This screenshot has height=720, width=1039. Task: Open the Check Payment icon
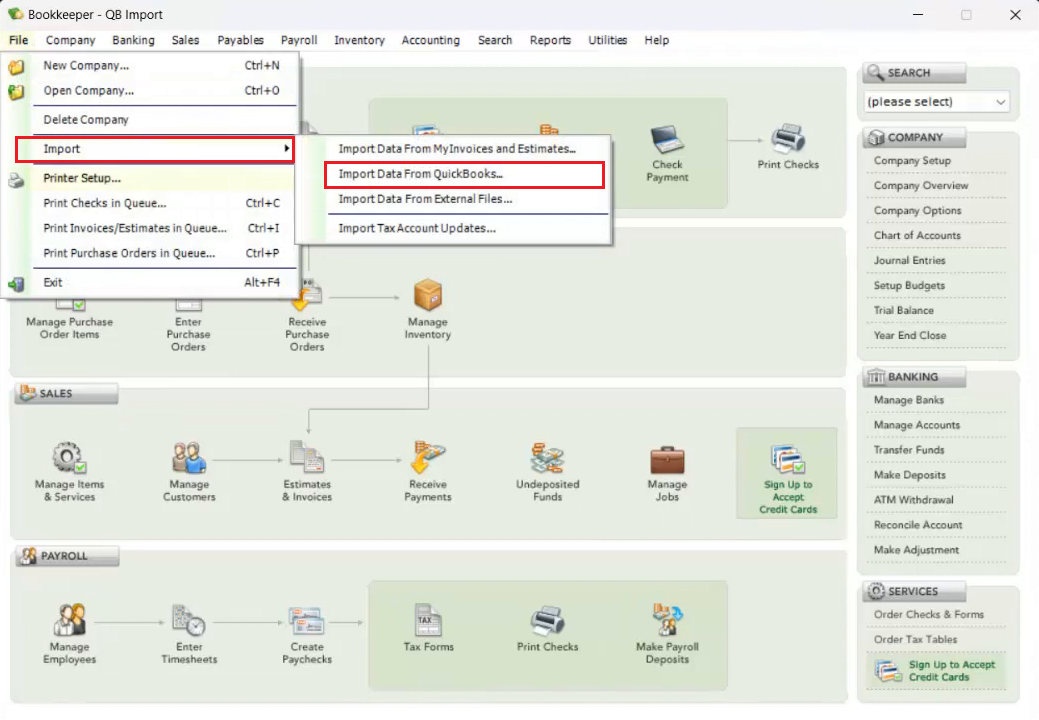pyautogui.click(x=667, y=139)
